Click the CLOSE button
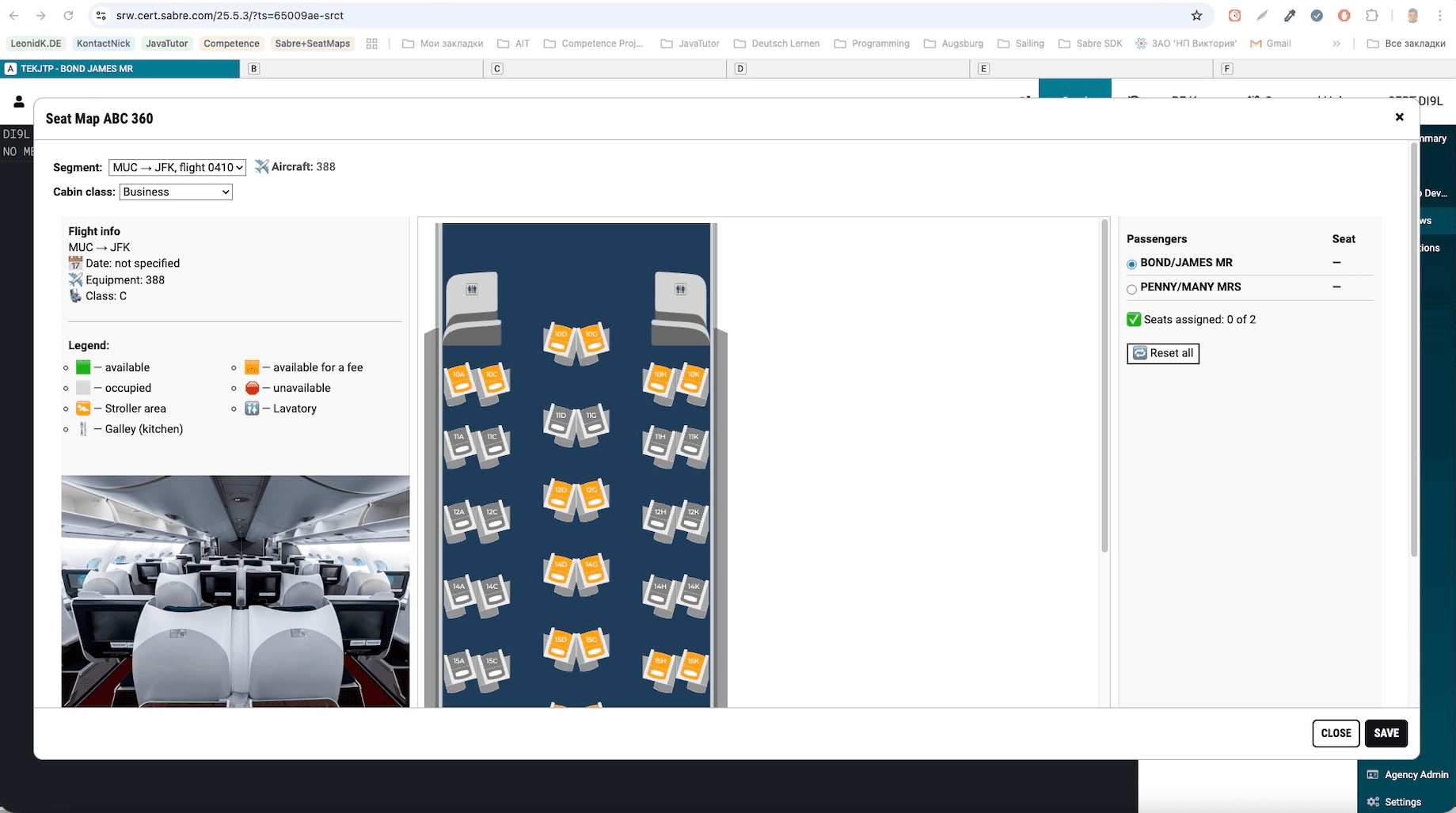The image size is (1456, 813). point(1336,733)
